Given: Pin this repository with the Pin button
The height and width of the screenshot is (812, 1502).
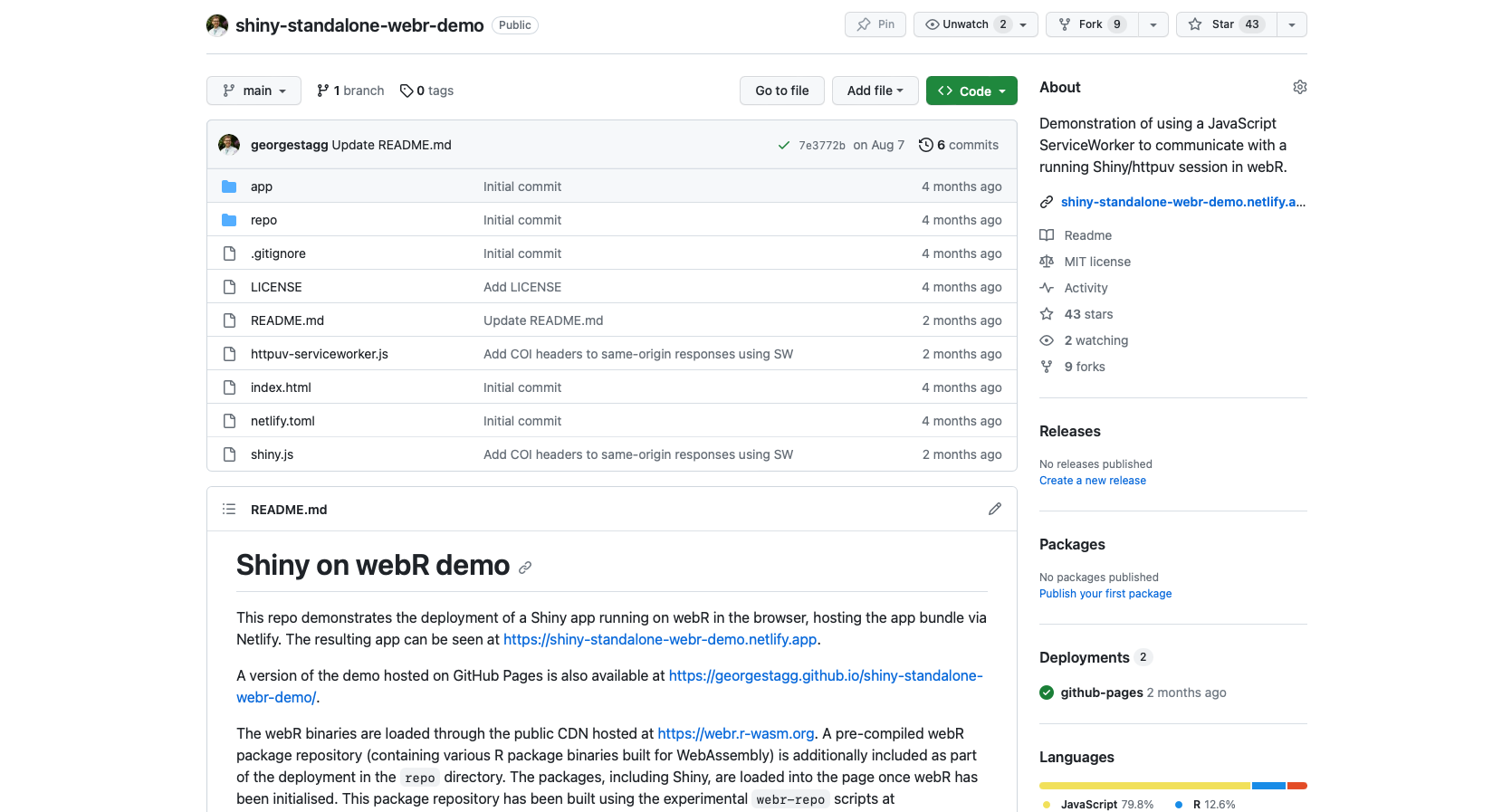Looking at the screenshot, I should pyautogui.click(x=875, y=24).
